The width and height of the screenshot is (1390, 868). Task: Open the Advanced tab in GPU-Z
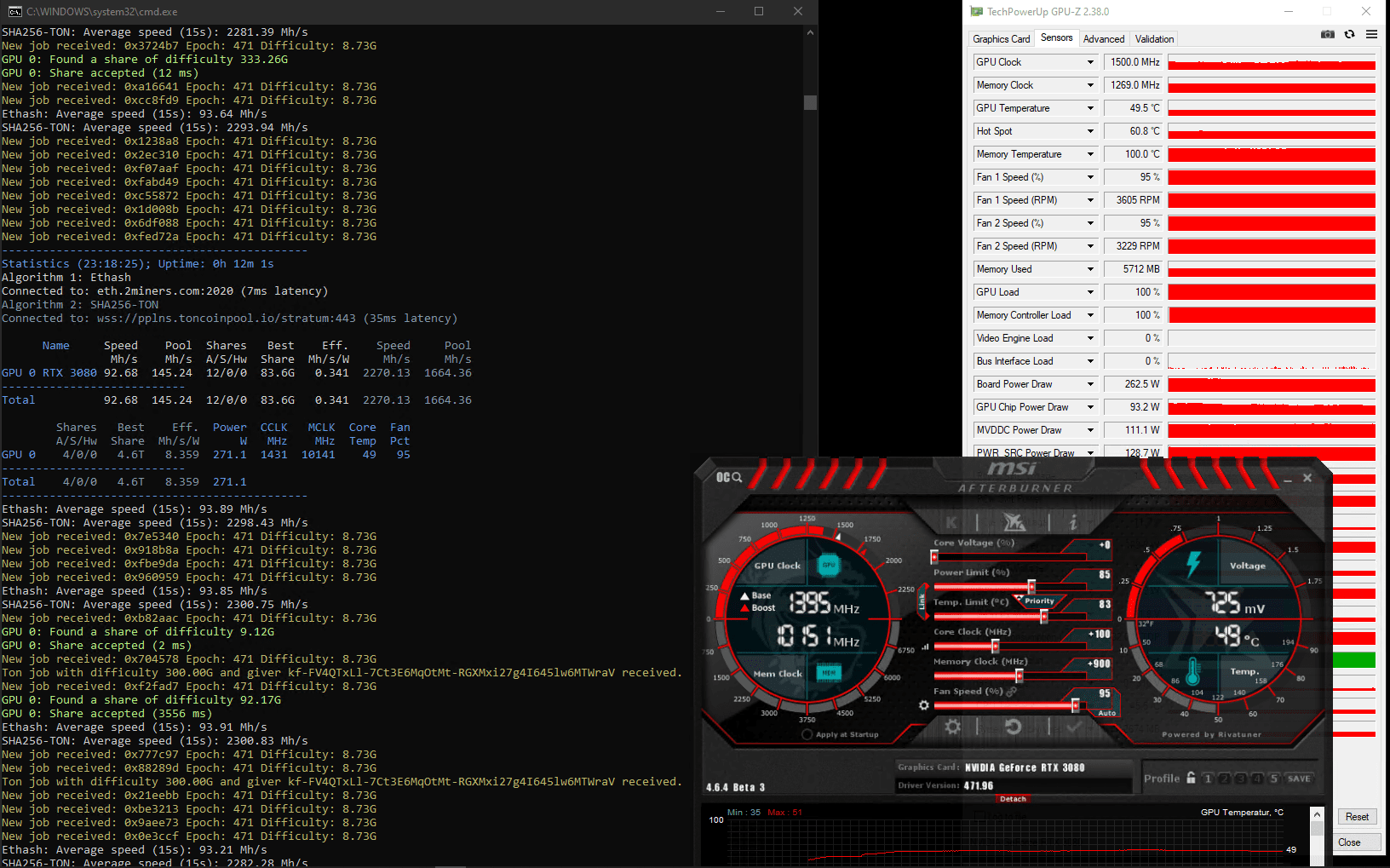tap(1104, 39)
